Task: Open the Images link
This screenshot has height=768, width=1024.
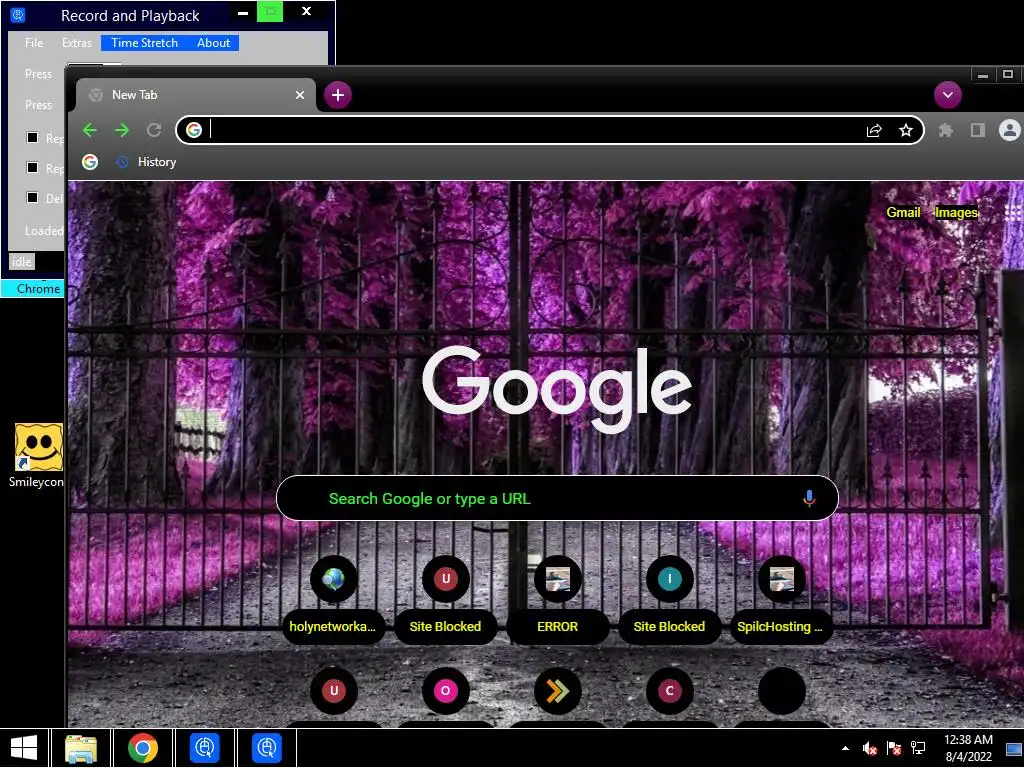Action: 957,212
